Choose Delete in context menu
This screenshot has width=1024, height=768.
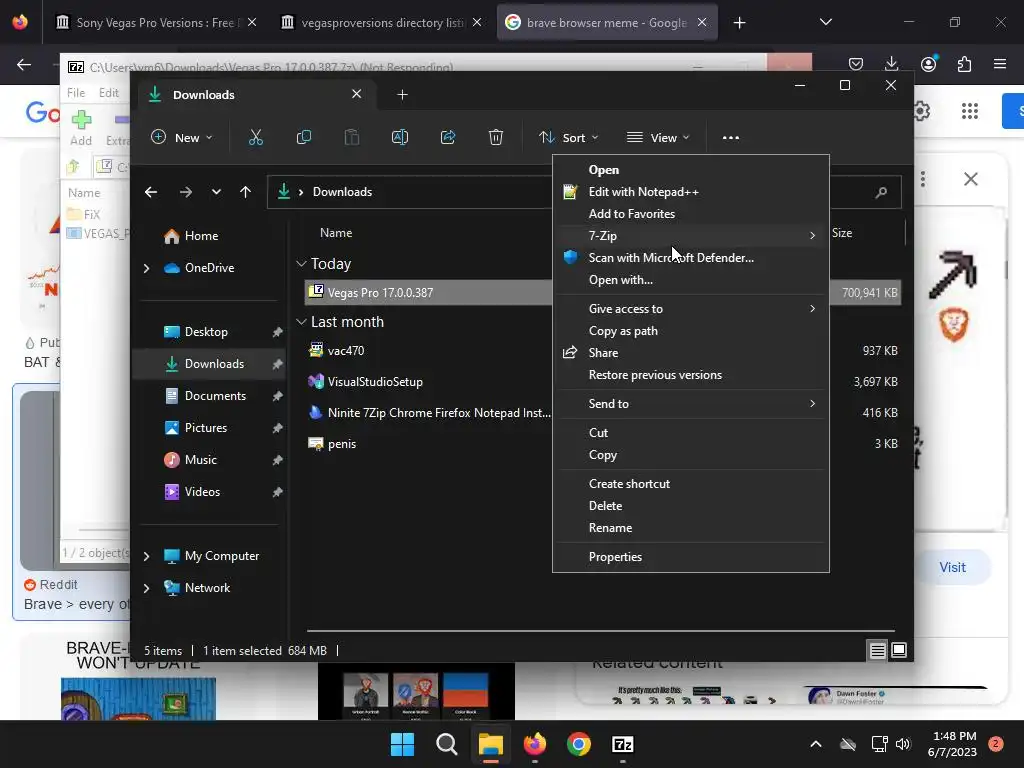(691, 506)
